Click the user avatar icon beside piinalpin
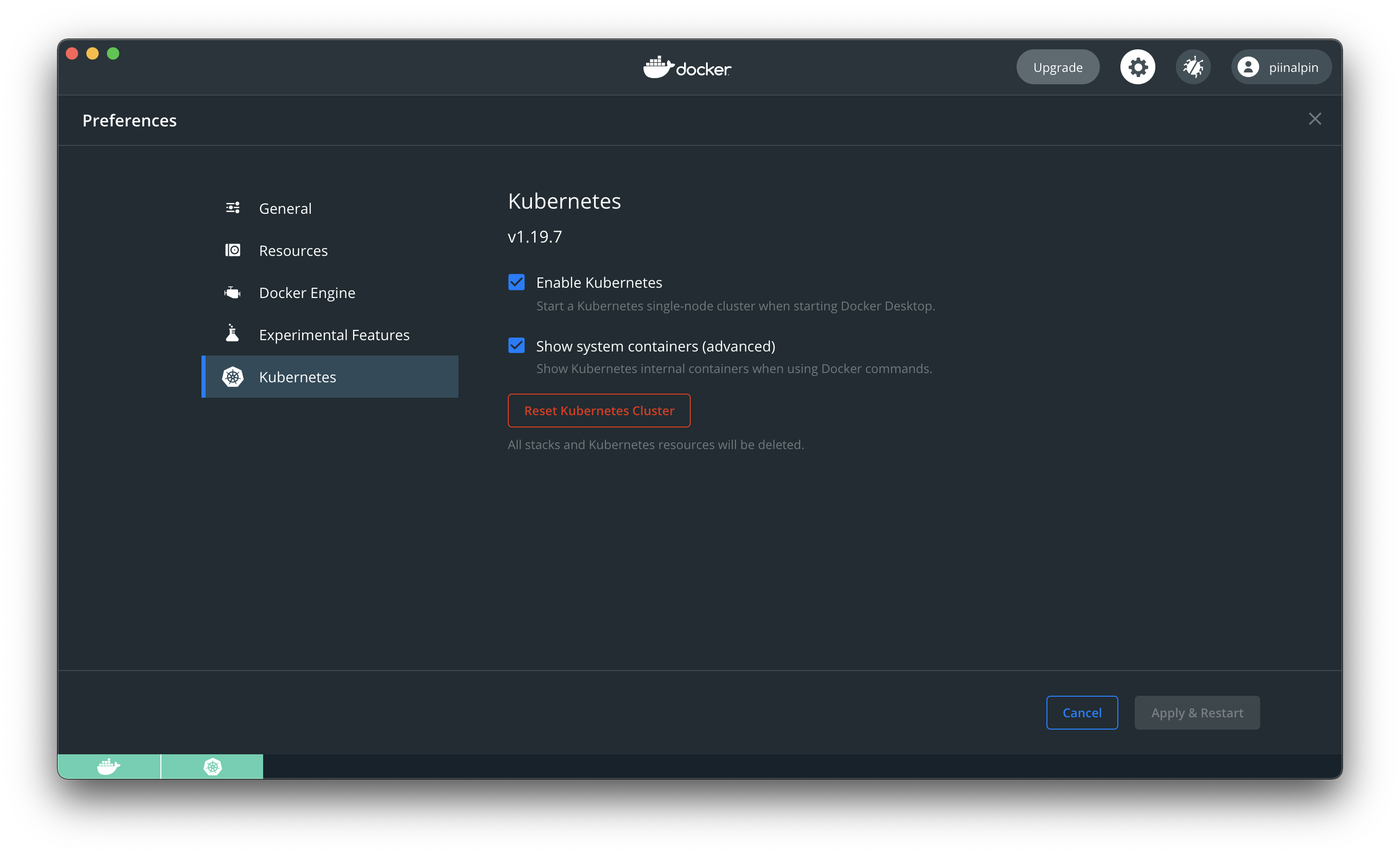 coord(1248,67)
